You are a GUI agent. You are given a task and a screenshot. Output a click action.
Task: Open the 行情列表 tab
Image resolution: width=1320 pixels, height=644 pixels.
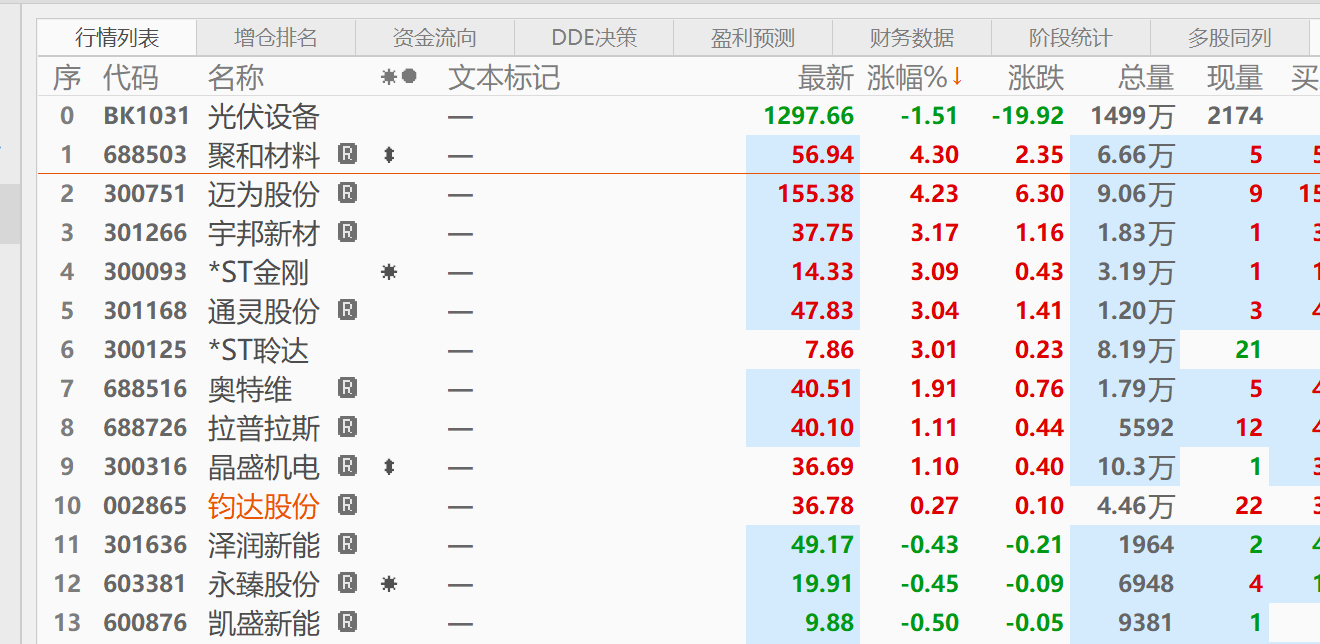point(117,38)
